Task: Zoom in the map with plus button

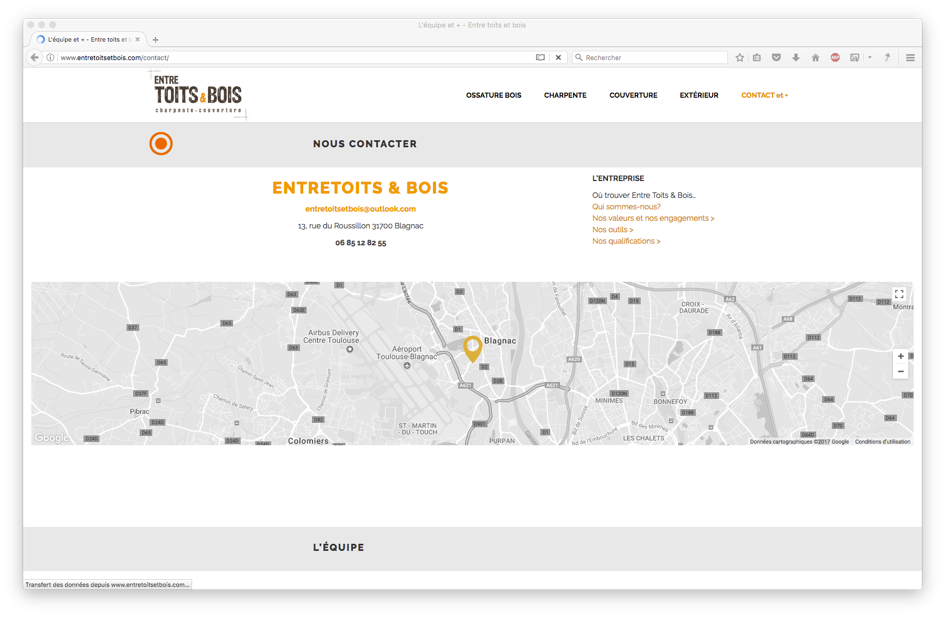Action: click(x=900, y=356)
